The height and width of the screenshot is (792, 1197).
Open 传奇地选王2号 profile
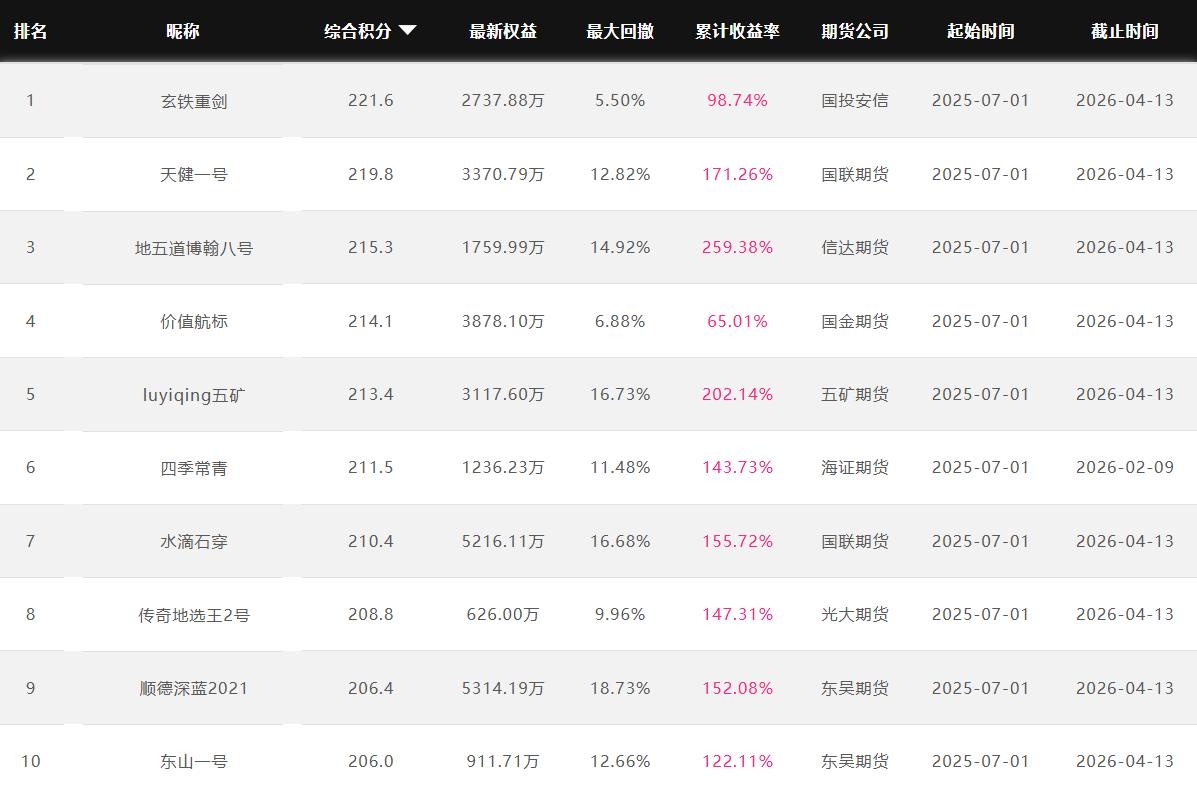click(x=194, y=615)
